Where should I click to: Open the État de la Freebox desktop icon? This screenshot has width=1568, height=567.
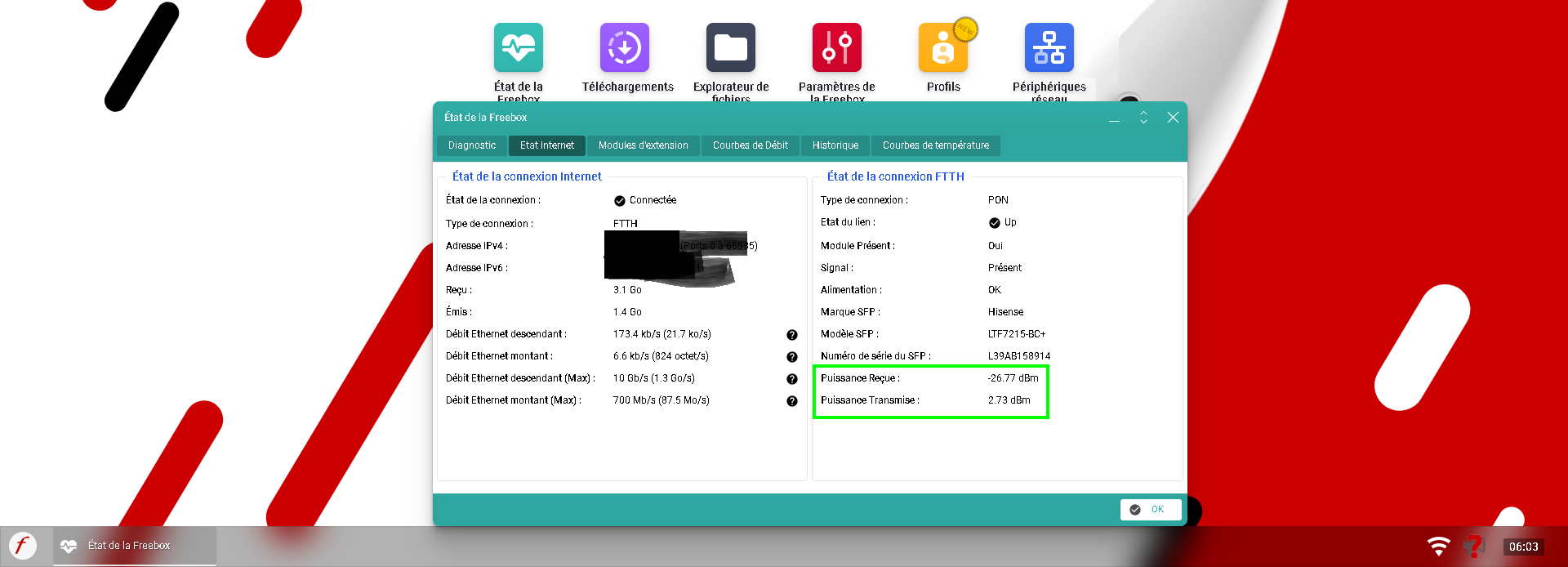[x=518, y=47]
